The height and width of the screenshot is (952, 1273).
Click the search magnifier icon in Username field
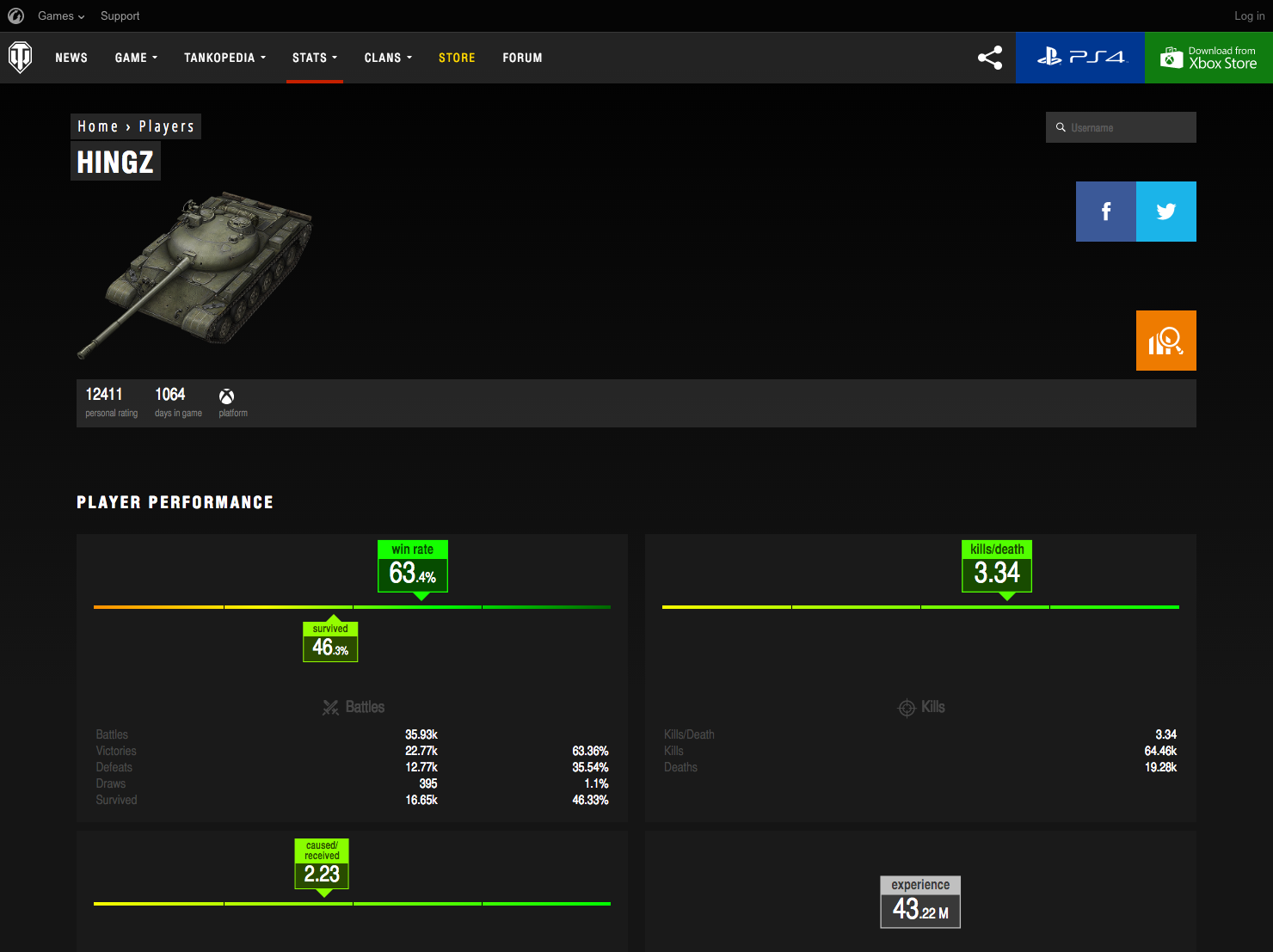pyautogui.click(x=1061, y=127)
